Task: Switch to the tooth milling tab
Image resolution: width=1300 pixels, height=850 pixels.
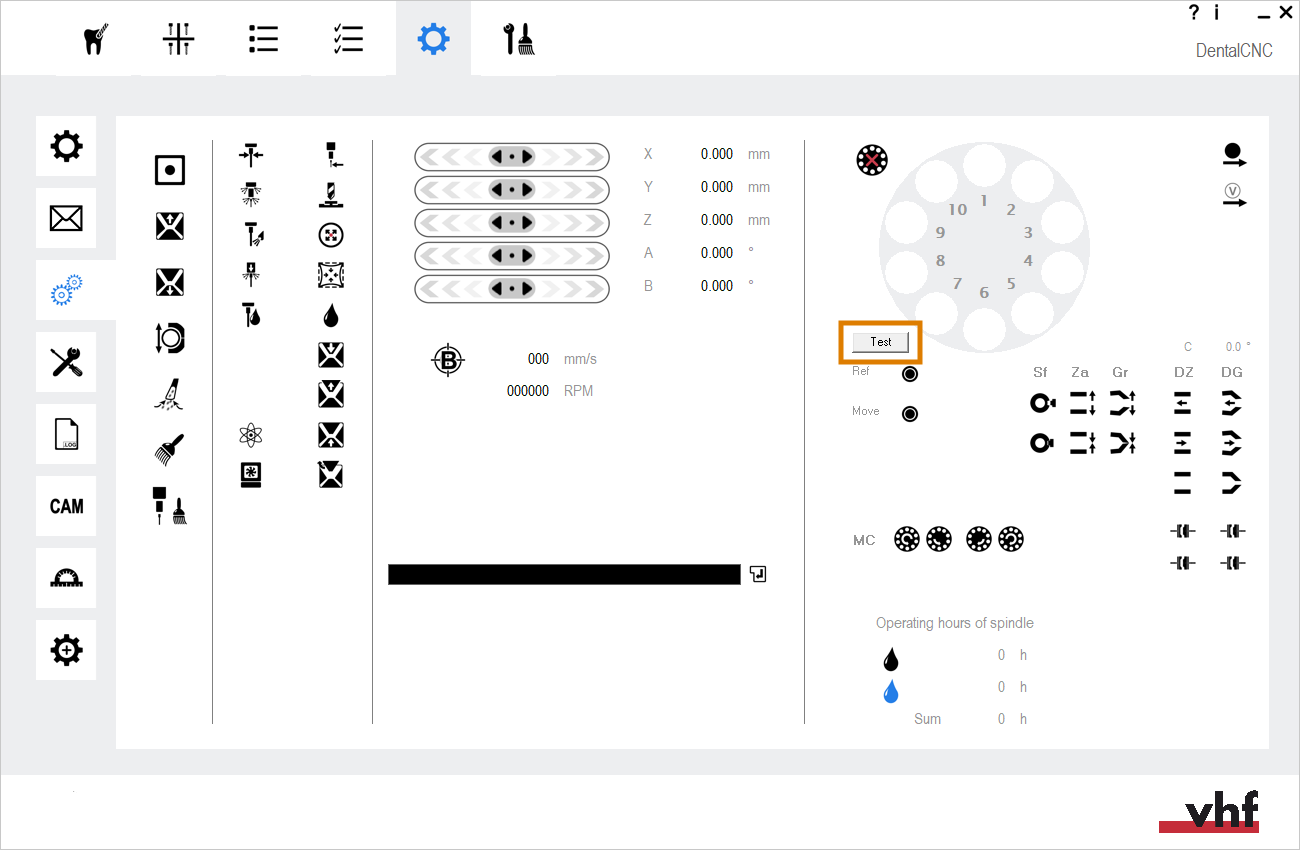Action: 94,40
